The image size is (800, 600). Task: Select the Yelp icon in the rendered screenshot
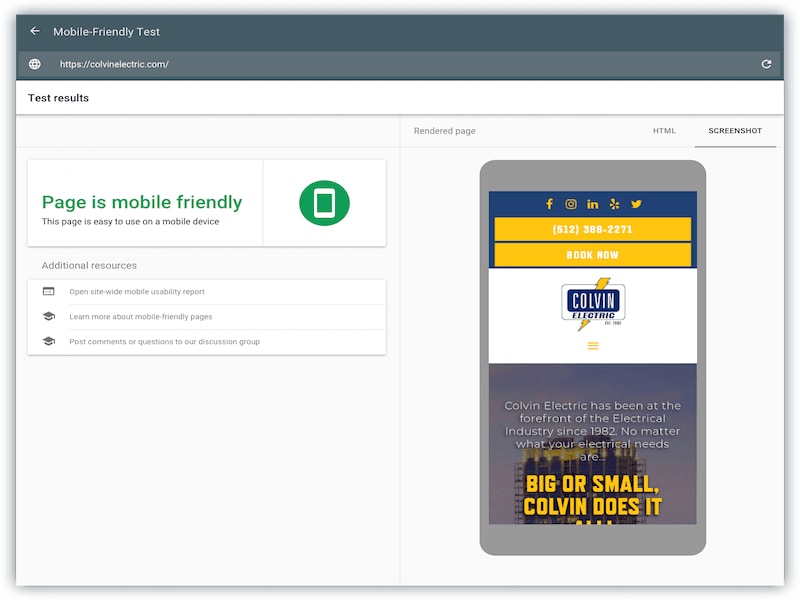click(613, 204)
